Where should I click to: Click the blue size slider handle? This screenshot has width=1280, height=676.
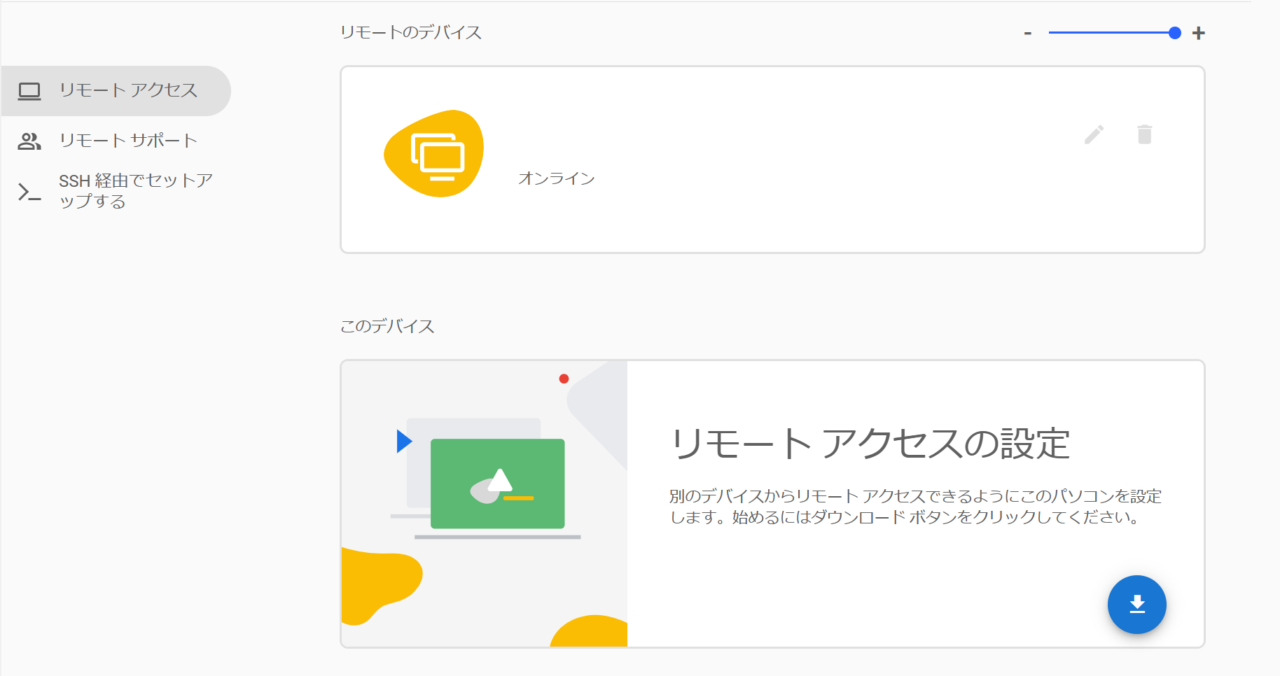click(1175, 33)
